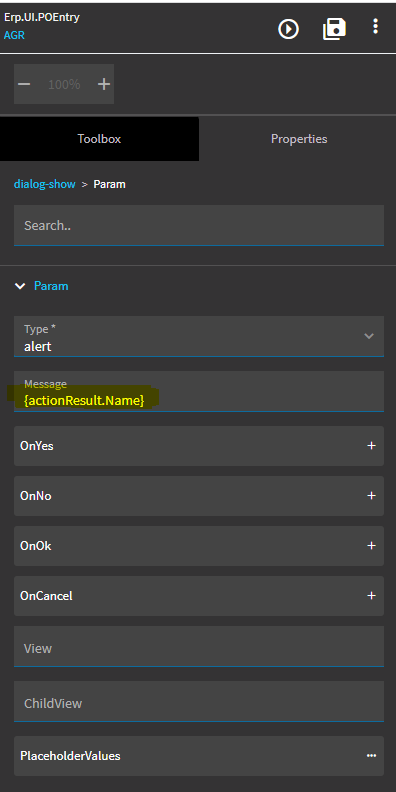Screen dimensions: 396x792
Task: Add an OnNo action with plus icon
Action: coord(371,496)
